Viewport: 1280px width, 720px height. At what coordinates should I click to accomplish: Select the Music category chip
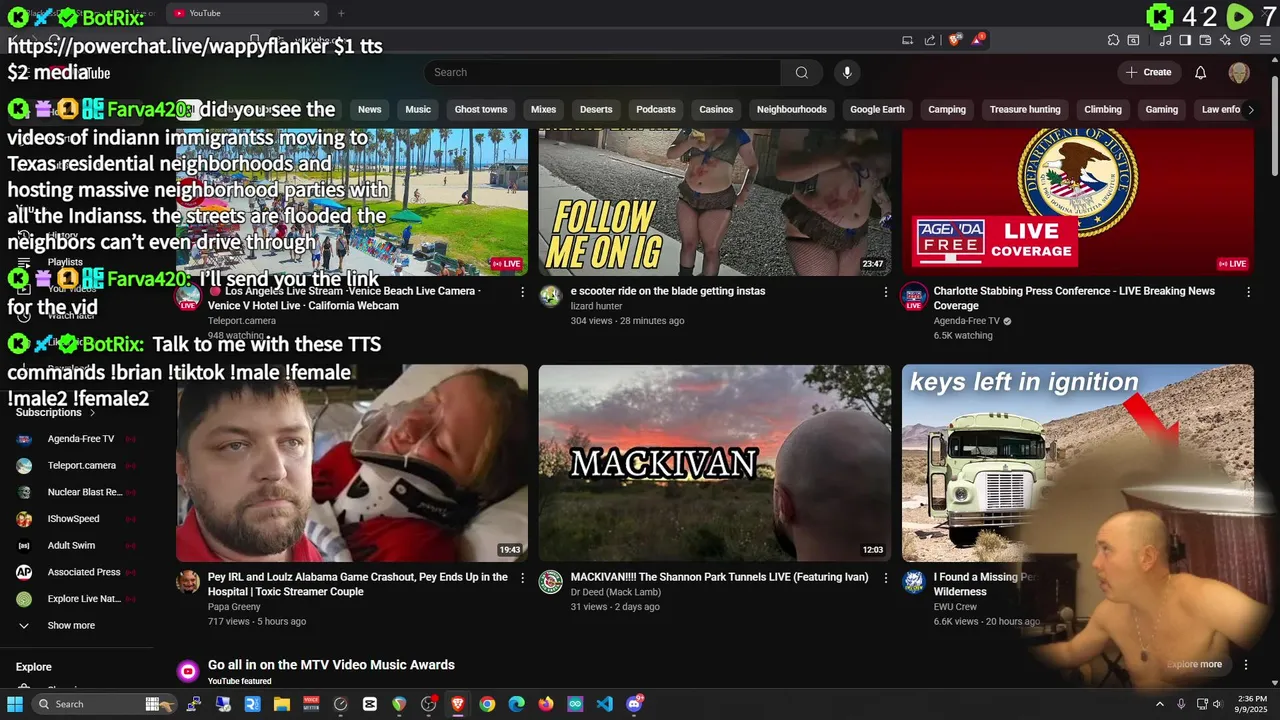(418, 109)
